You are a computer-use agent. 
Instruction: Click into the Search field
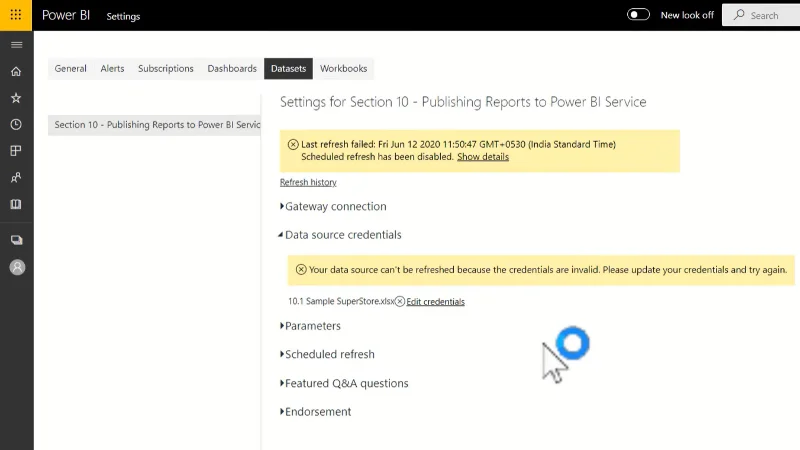[761, 15]
